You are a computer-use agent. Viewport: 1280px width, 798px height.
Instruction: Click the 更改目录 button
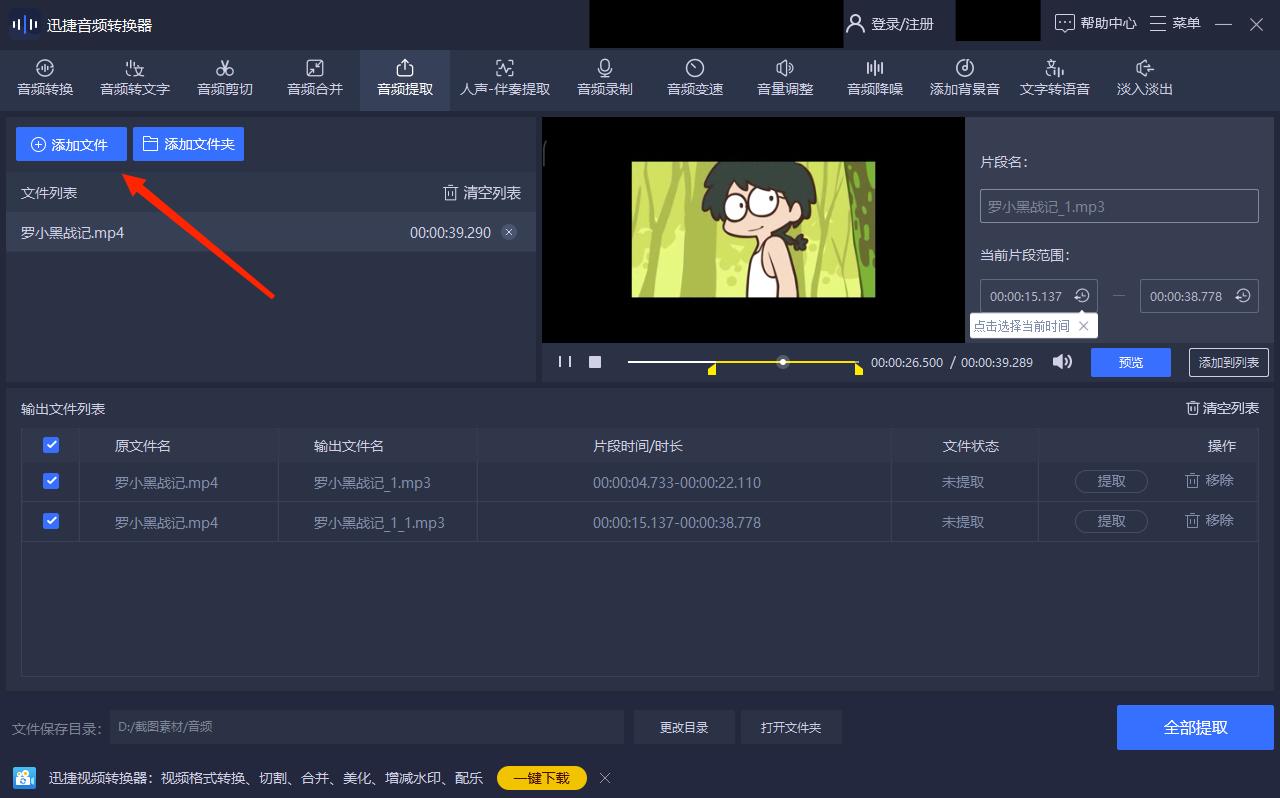point(684,727)
